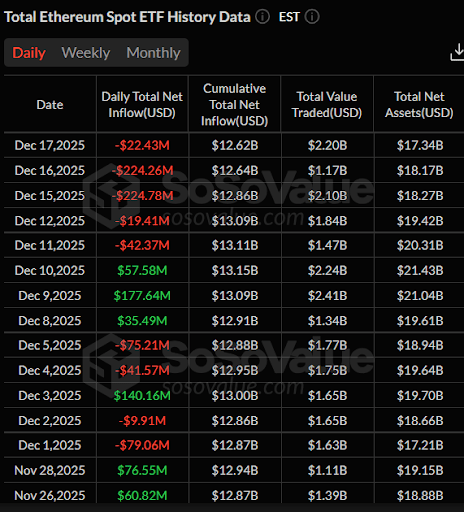Select the Dec 1,2025 date cell
464x512 pixels.
coord(50,445)
